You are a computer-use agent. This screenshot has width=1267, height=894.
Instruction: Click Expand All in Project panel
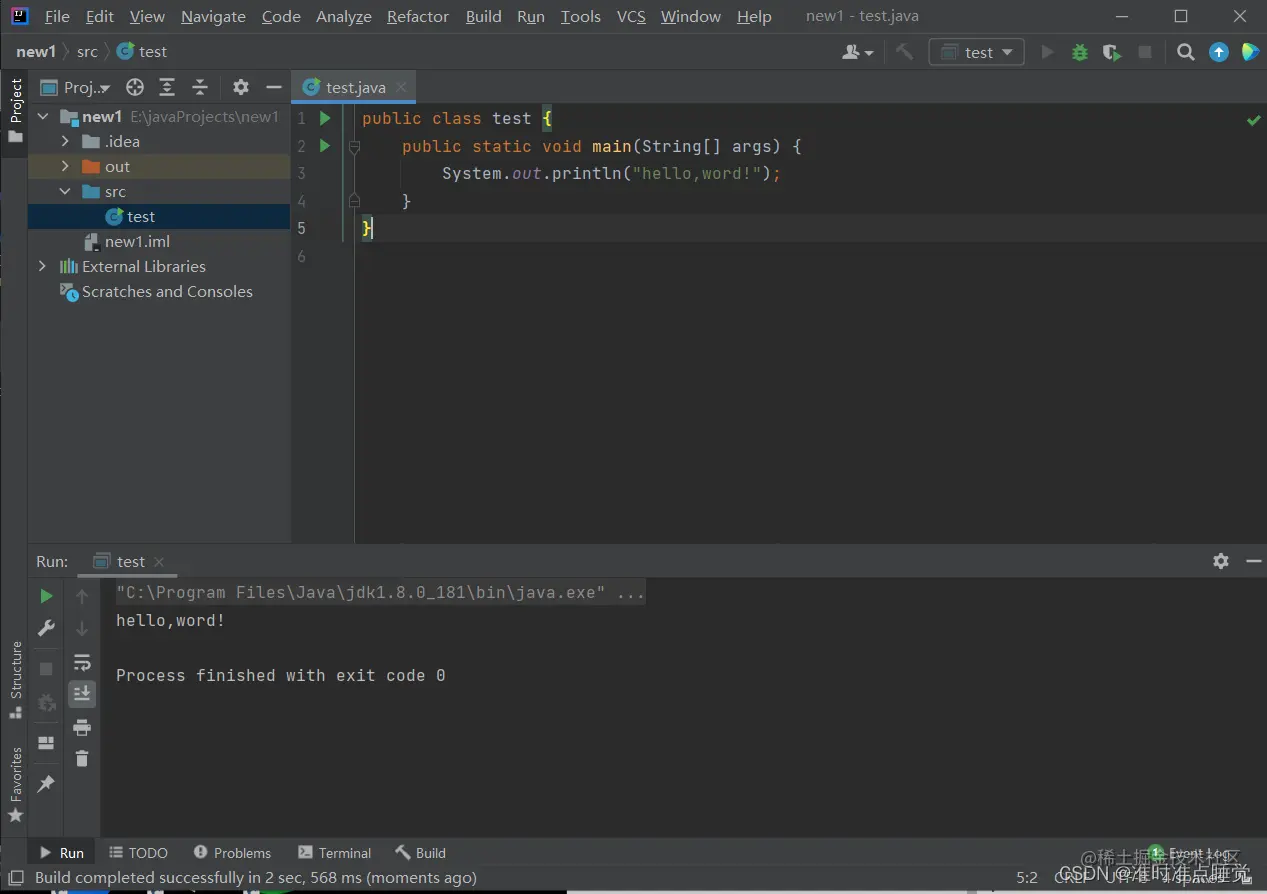click(167, 87)
